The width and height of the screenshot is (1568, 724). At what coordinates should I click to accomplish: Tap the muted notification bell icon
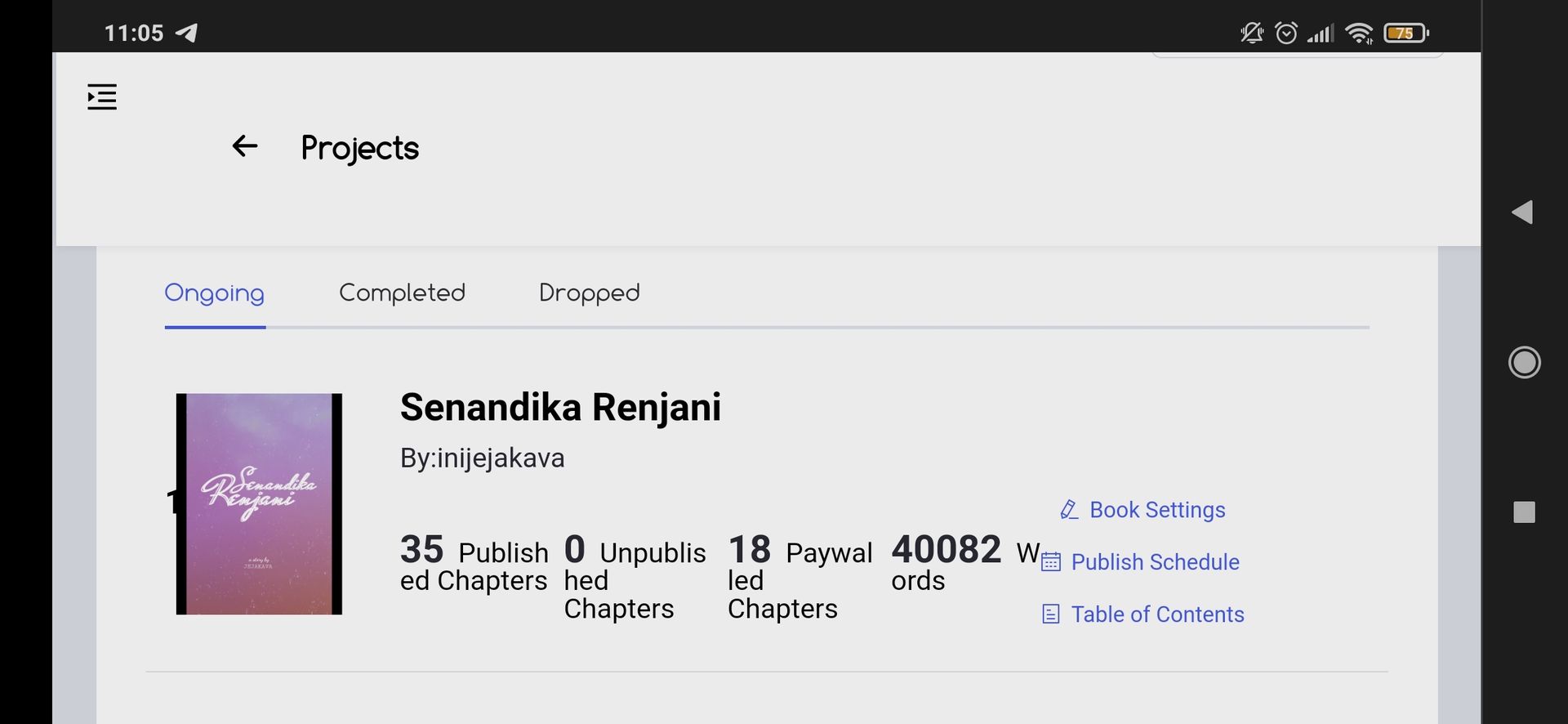point(1252,33)
